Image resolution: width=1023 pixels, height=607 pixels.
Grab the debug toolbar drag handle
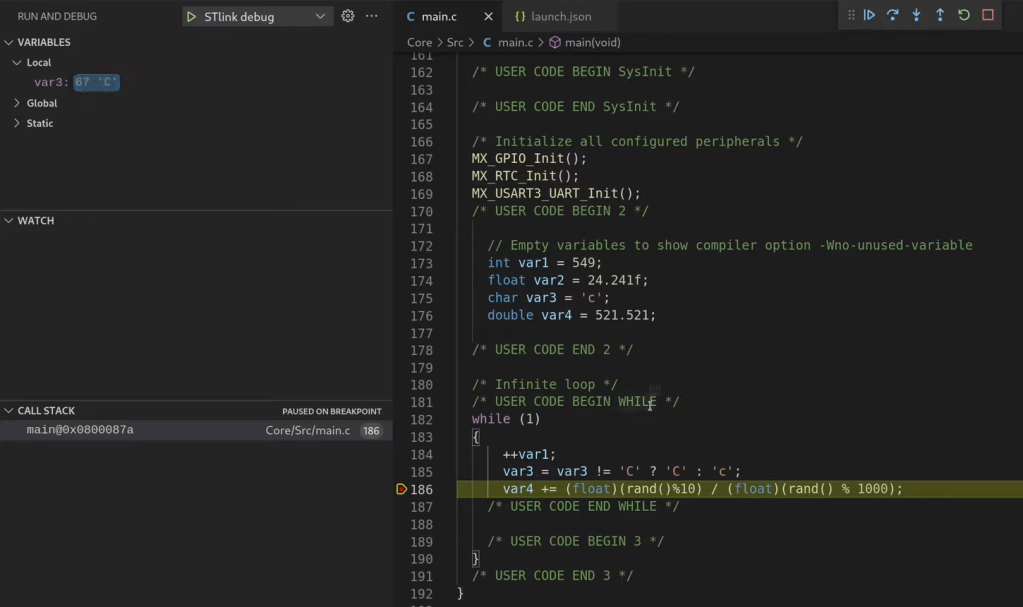pos(851,15)
